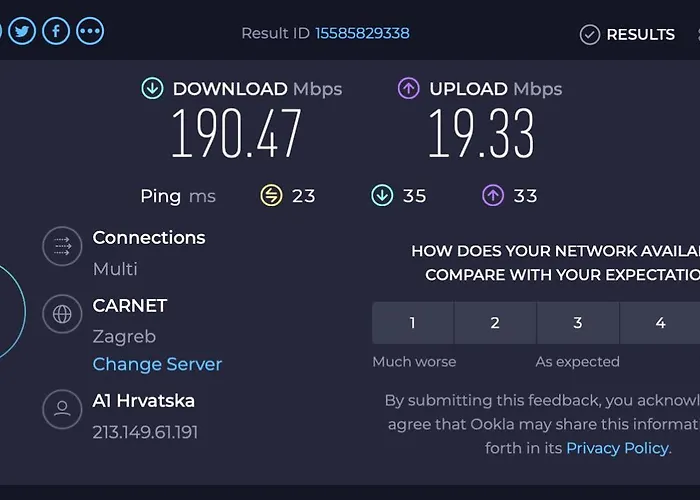Rate network availability as 2

point(495,323)
